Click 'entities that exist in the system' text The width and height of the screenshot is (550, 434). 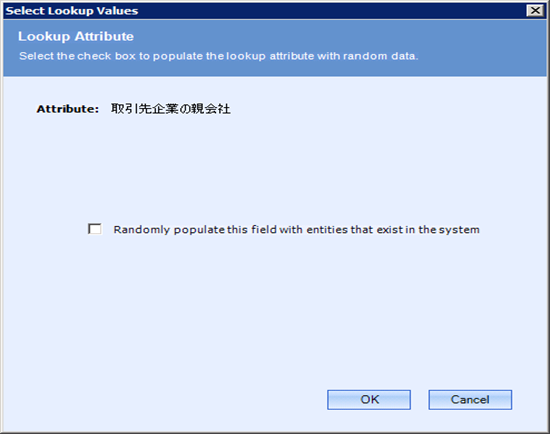393,229
